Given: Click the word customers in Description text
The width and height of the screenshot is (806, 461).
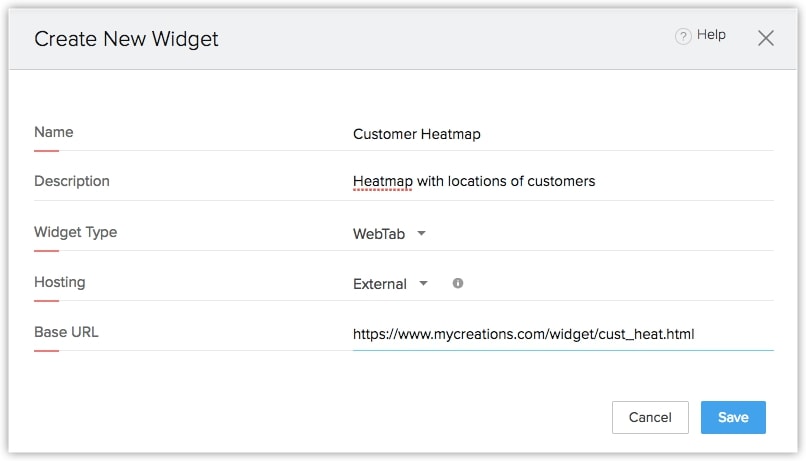Looking at the screenshot, I should coord(563,181).
